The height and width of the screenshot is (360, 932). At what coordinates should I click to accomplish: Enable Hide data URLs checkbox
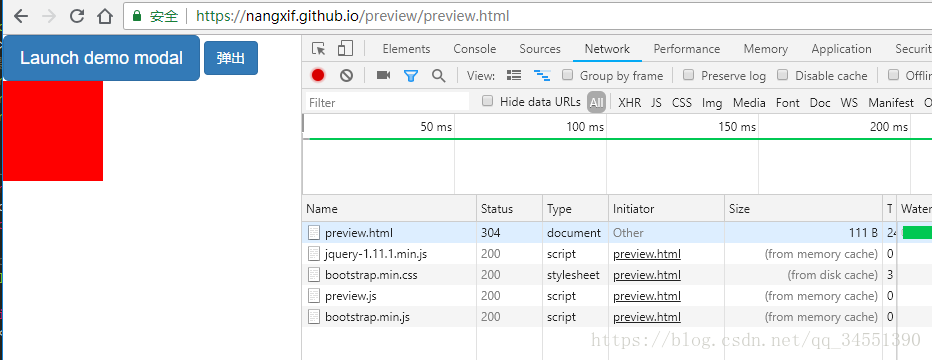[x=487, y=101]
